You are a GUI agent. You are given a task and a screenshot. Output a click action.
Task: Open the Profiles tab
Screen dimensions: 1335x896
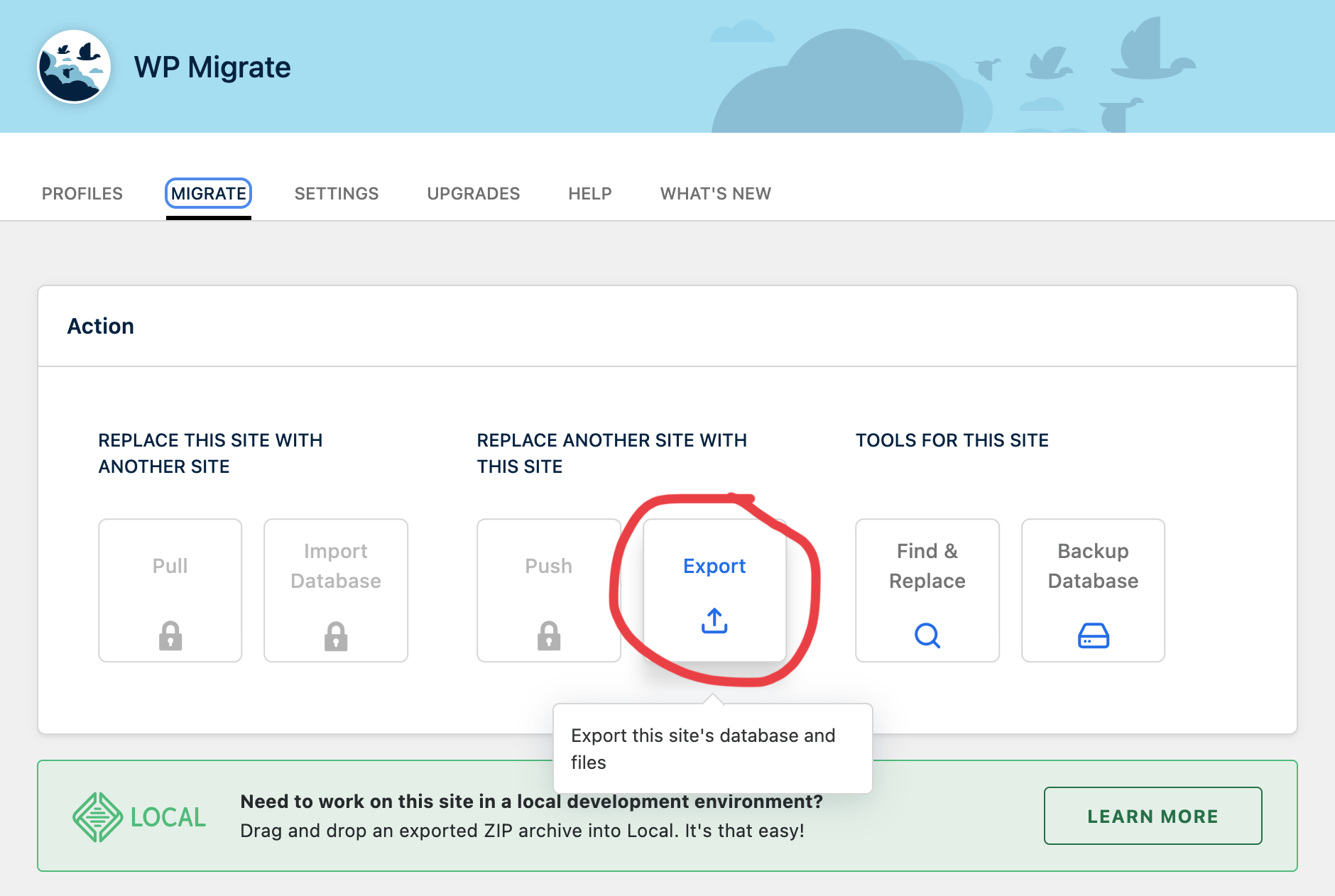pyautogui.click(x=82, y=194)
